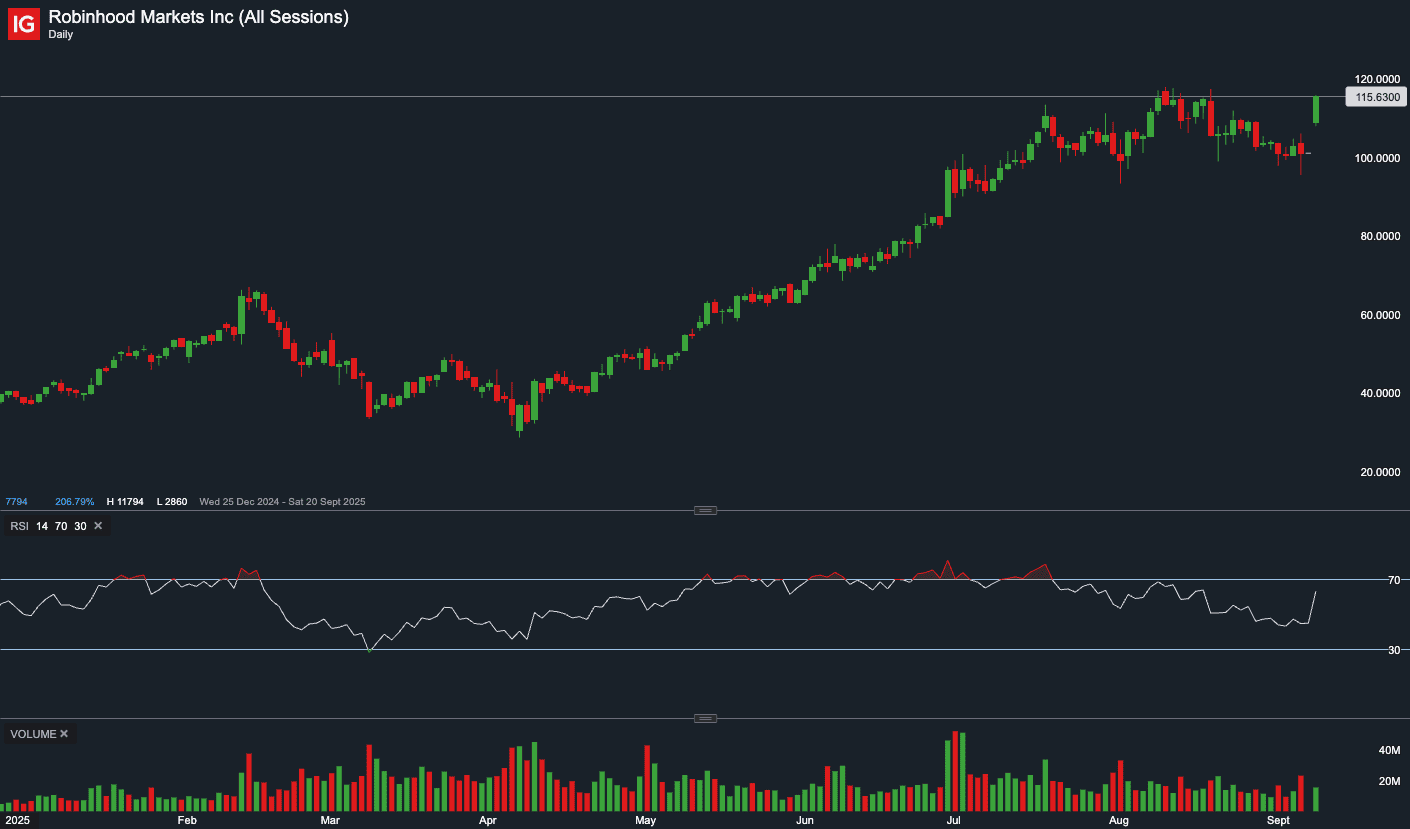
Task: Select the RSI period value 14
Action: (42, 526)
